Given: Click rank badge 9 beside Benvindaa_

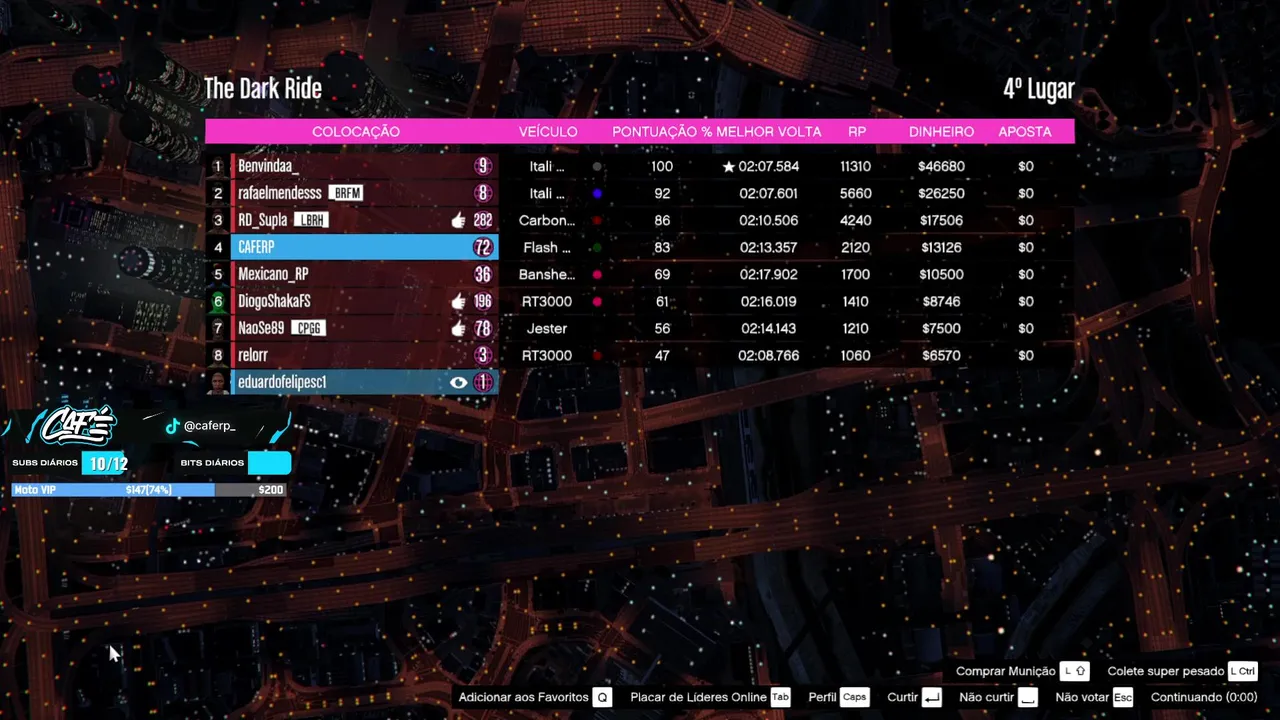Looking at the screenshot, I should tap(483, 166).
